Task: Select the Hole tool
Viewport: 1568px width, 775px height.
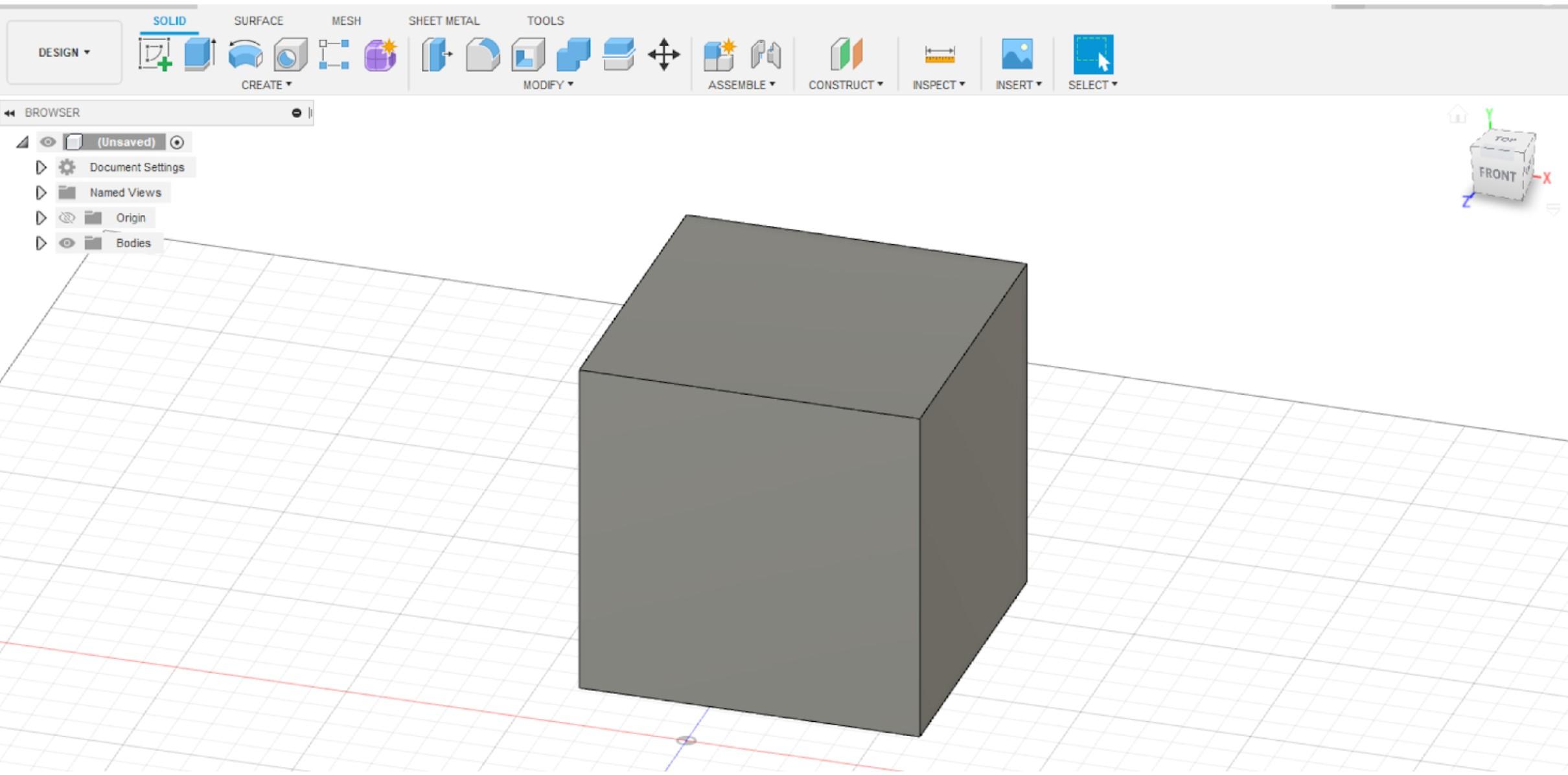Action: (x=290, y=55)
